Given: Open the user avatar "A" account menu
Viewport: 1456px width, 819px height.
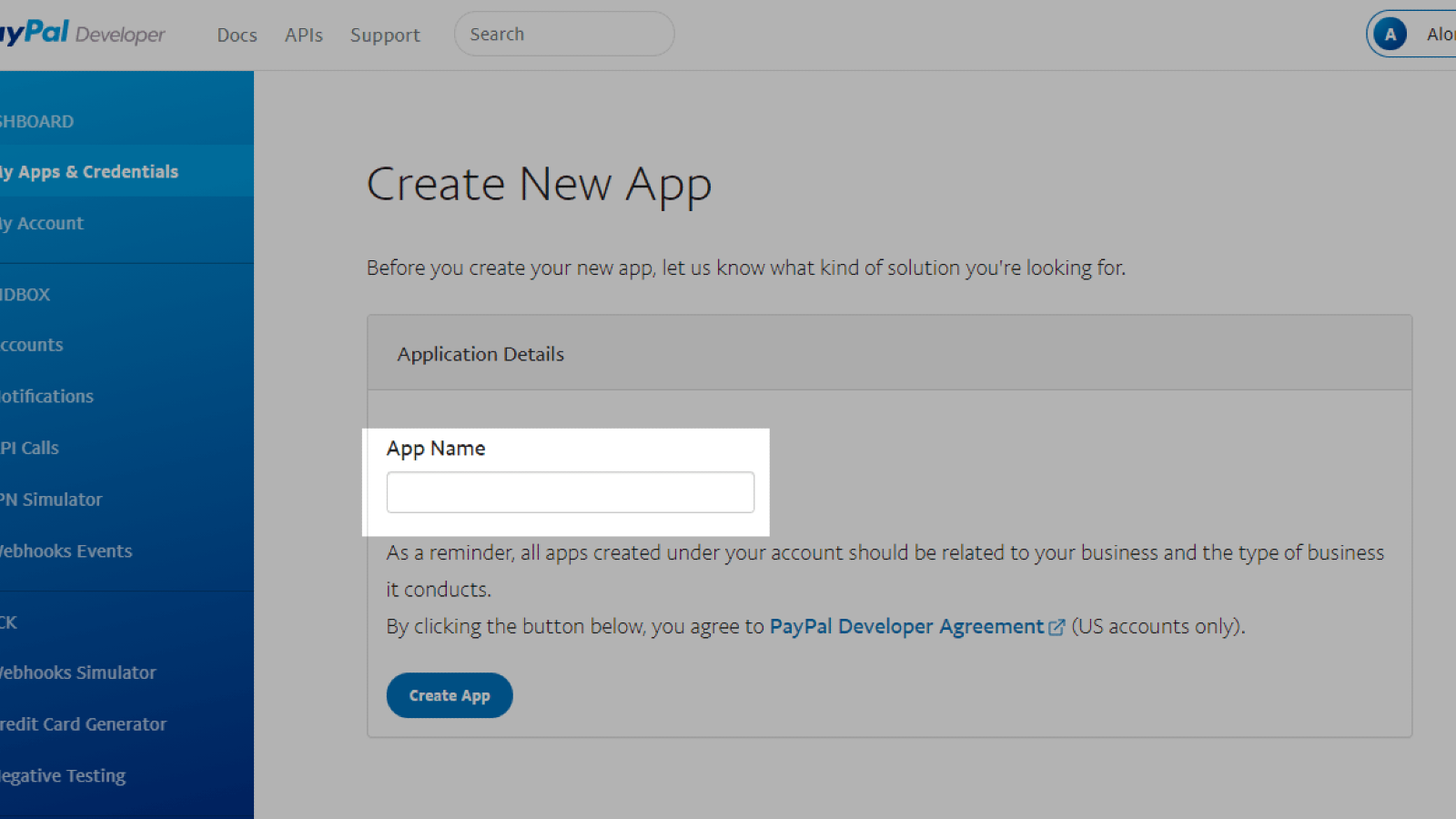Looking at the screenshot, I should 1390,35.
